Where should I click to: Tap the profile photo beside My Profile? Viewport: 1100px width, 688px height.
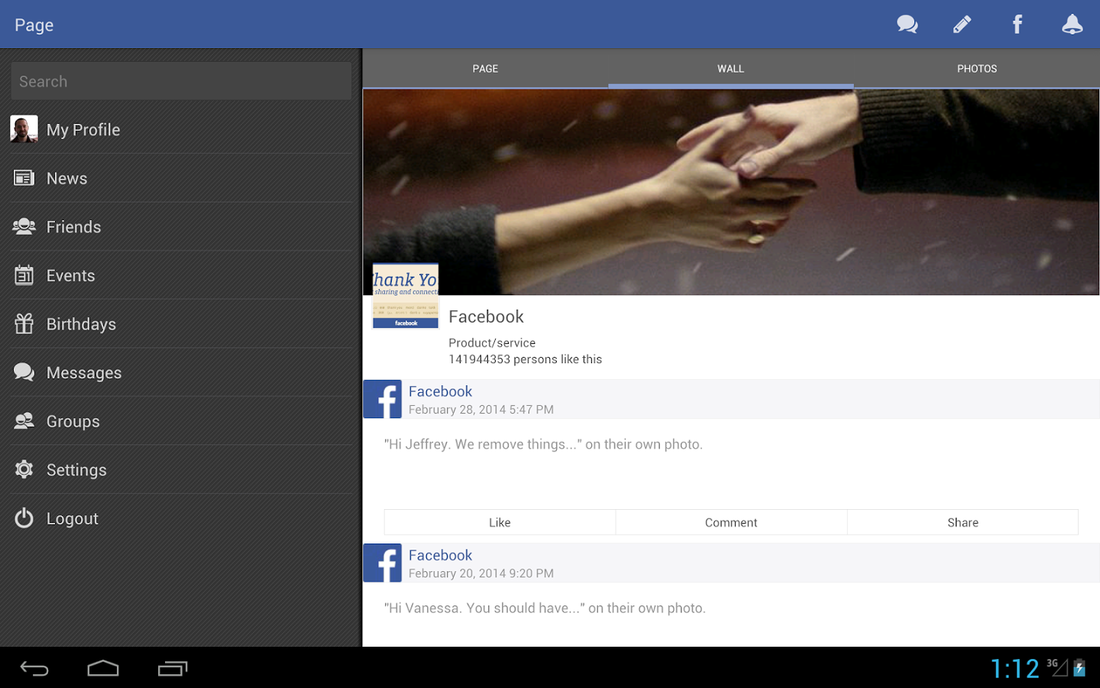tap(24, 130)
